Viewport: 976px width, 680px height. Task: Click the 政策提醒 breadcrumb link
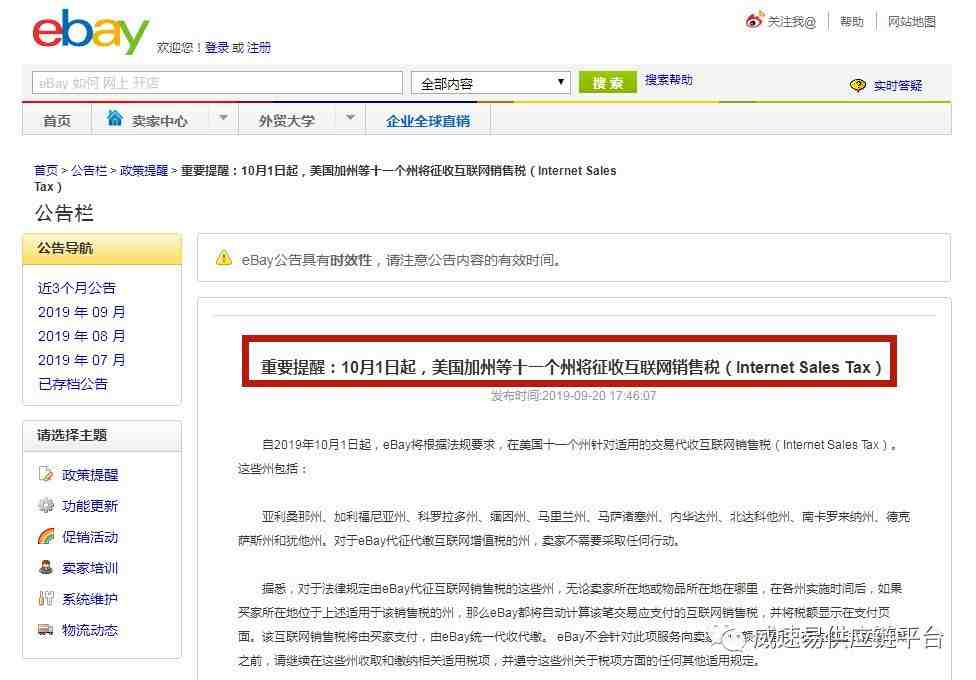[144, 171]
